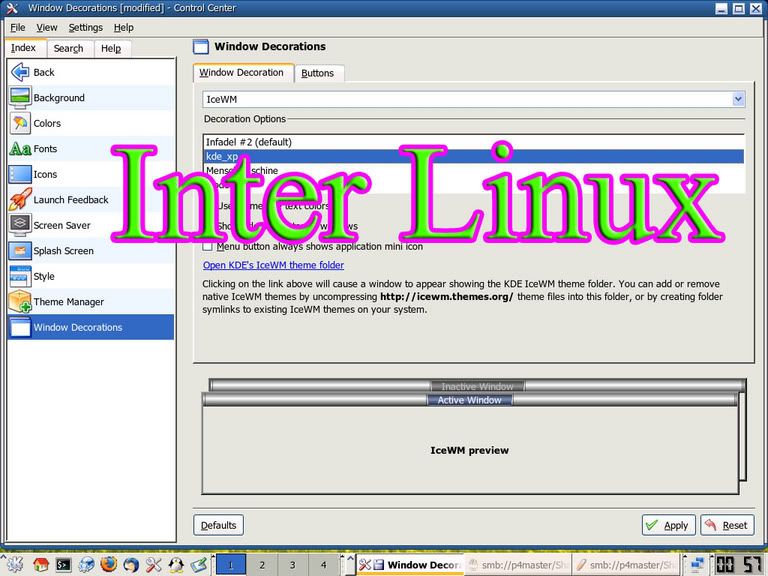This screenshot has height=576, width=768.
Task: Open Background settings via its monitor icon
Action: point(20,97)
